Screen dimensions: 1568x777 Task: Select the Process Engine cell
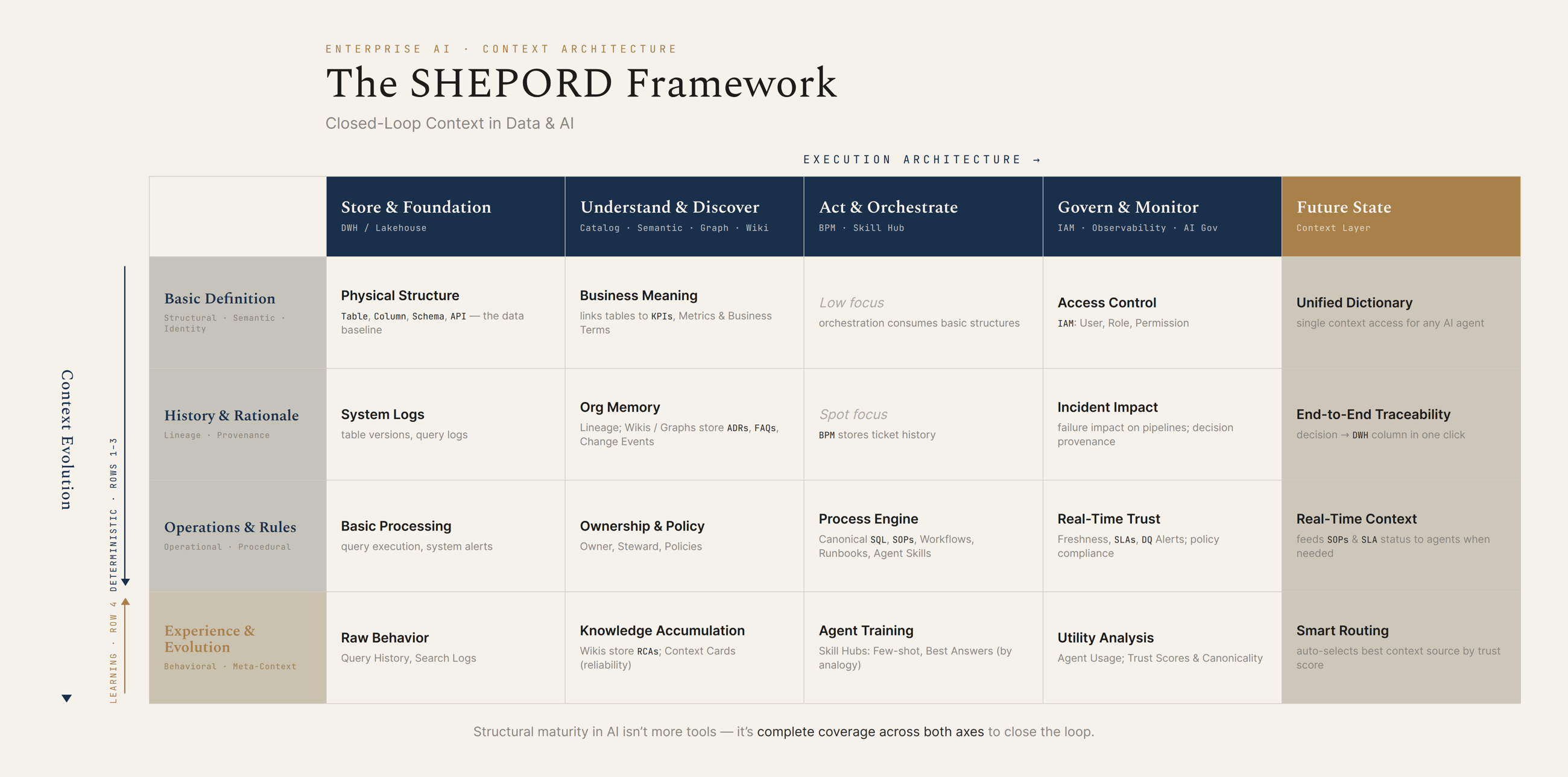(x=923, y=536)
